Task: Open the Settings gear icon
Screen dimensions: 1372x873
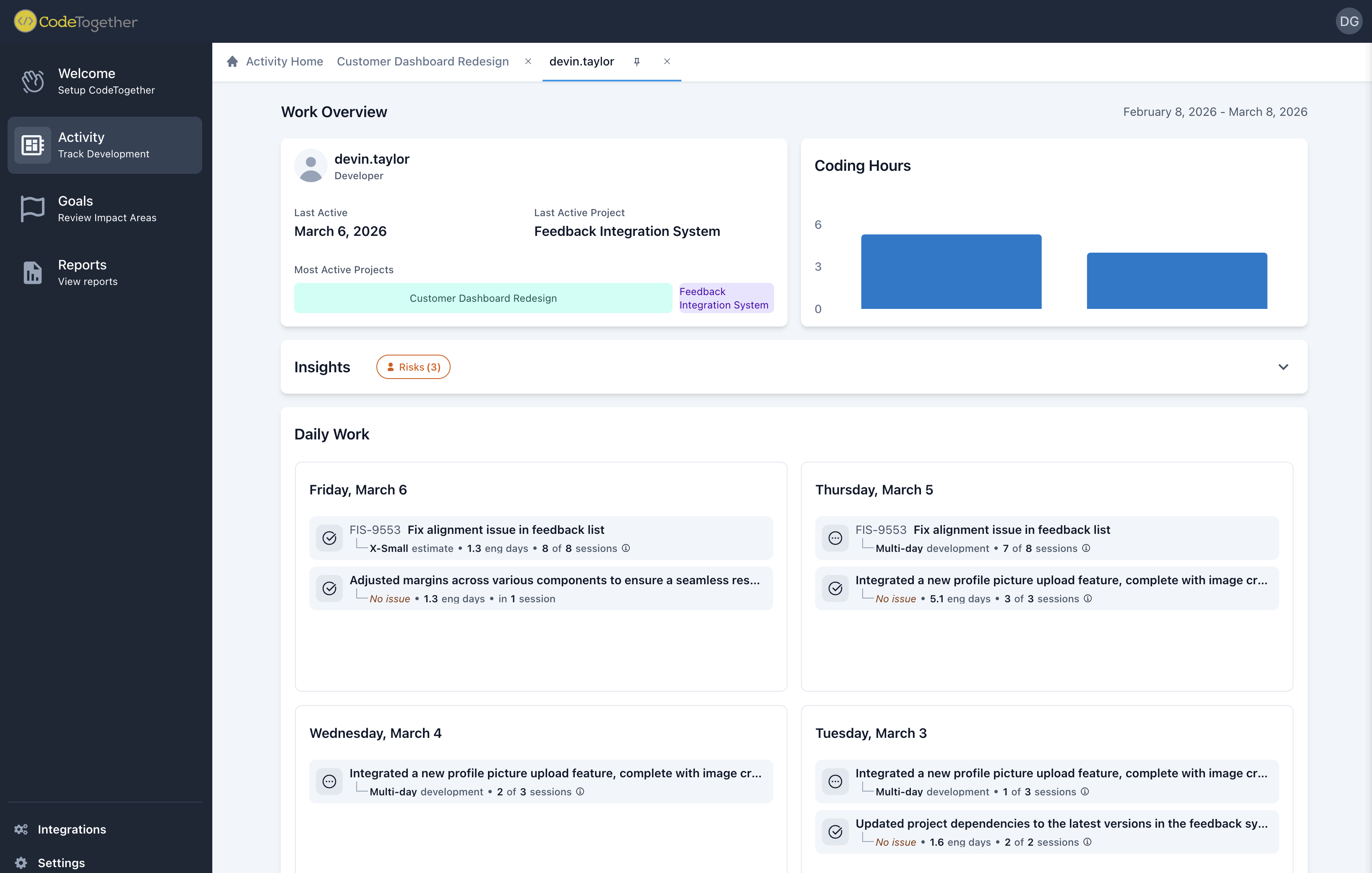Action: pos(21,863)
